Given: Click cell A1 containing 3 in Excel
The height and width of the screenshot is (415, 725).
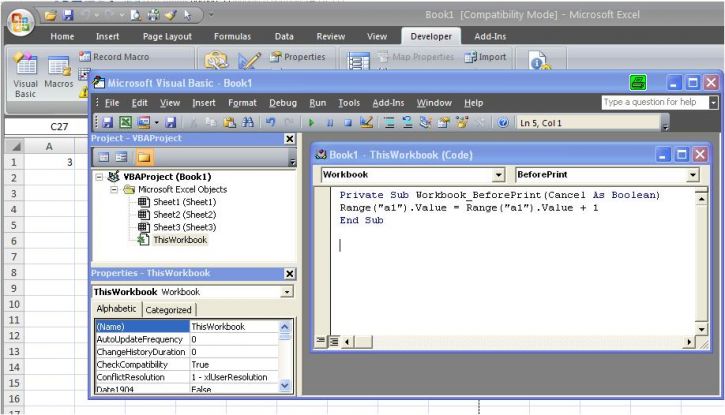Looking at the screenshot, I should tap(49, 162).
